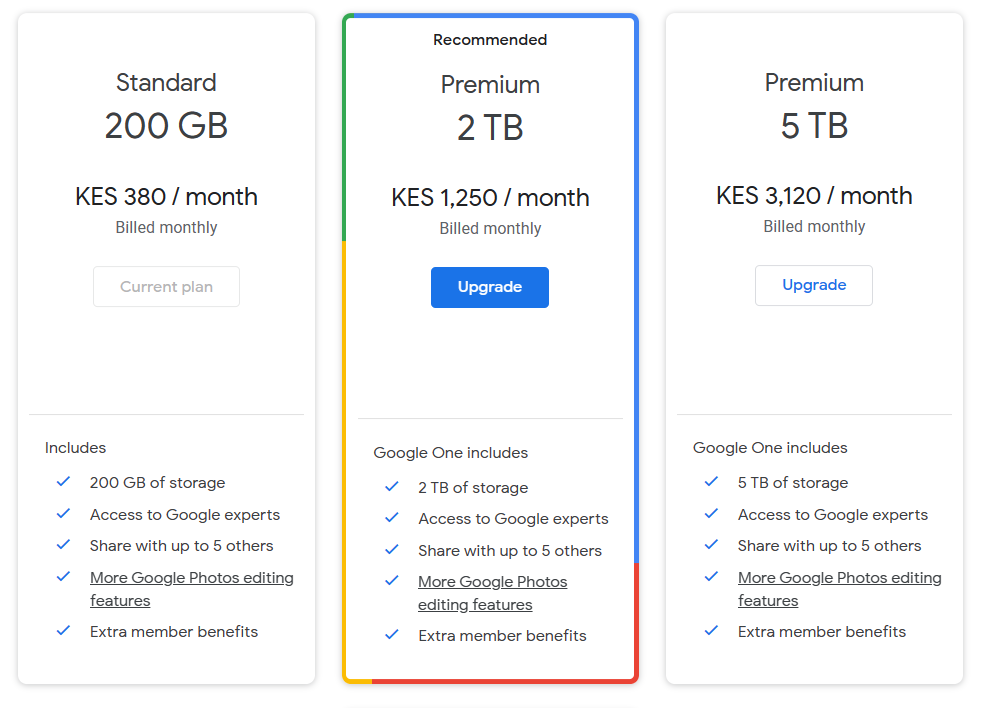Click the blue Upgrade button for Premium 2 TB

coord(490,287)
